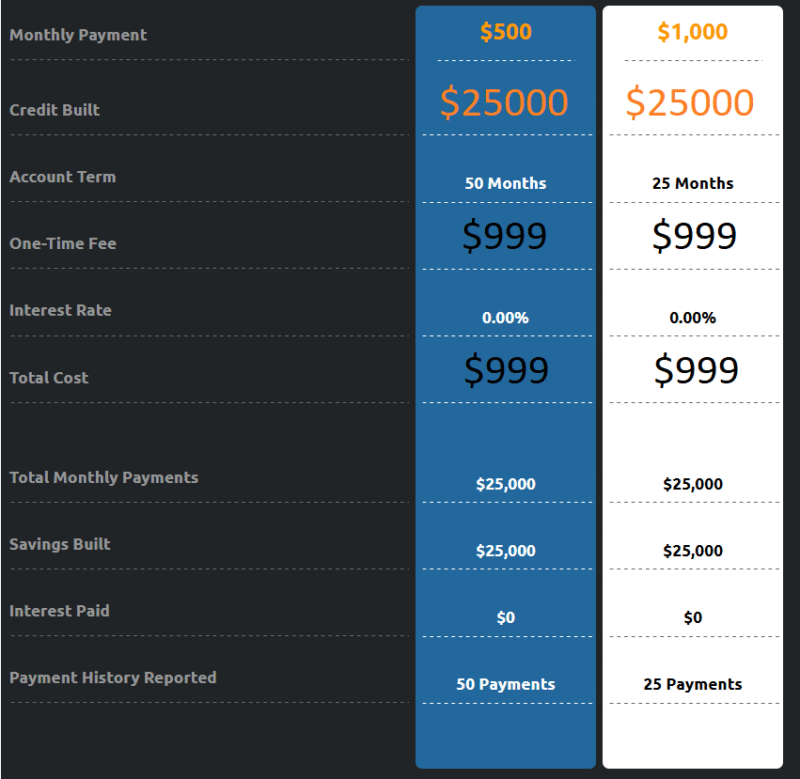Click the Account Term label

tap(63, 177)
